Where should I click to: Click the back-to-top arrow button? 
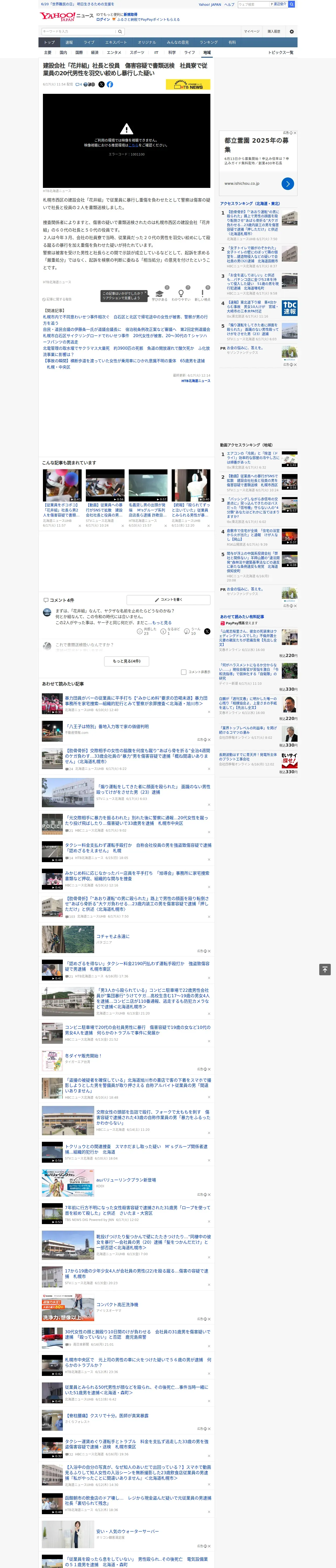pos(325,970)
